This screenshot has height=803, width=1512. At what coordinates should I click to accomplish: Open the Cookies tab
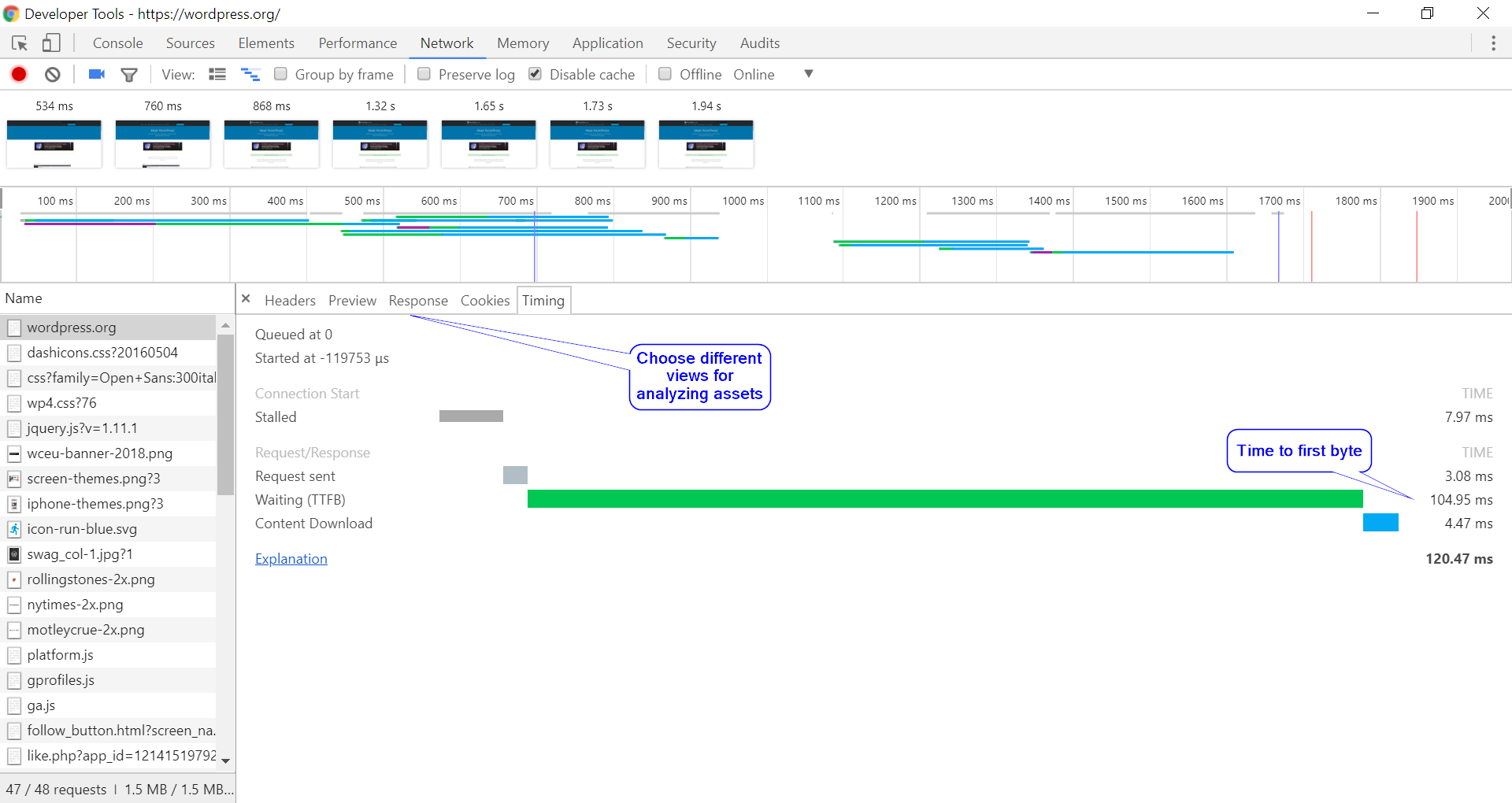(x=485, y=301)
